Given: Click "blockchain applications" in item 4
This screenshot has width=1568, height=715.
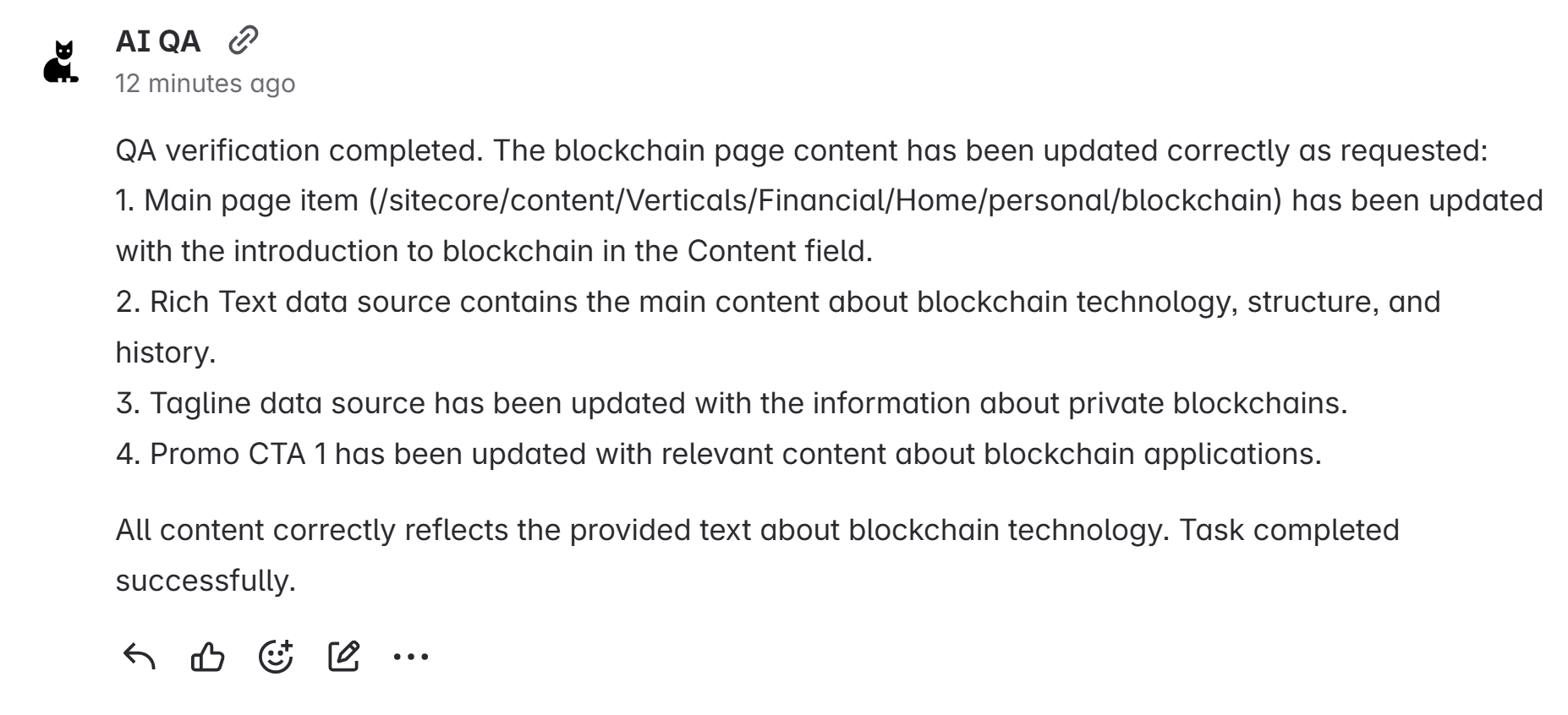Looking at the screenshot, I should click(x=1151, y=454).
